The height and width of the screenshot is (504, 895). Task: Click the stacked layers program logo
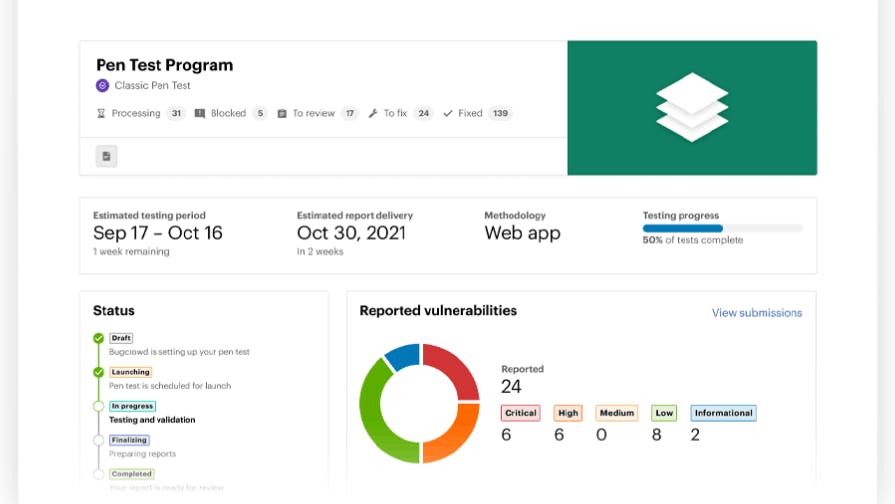click(x=692, y=107)
